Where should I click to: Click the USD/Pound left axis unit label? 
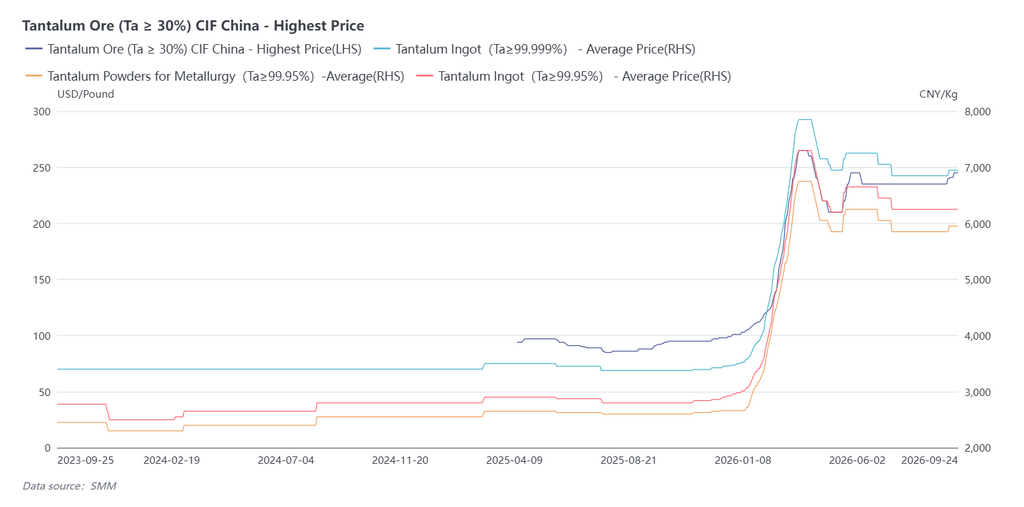(x=86, y=94)
